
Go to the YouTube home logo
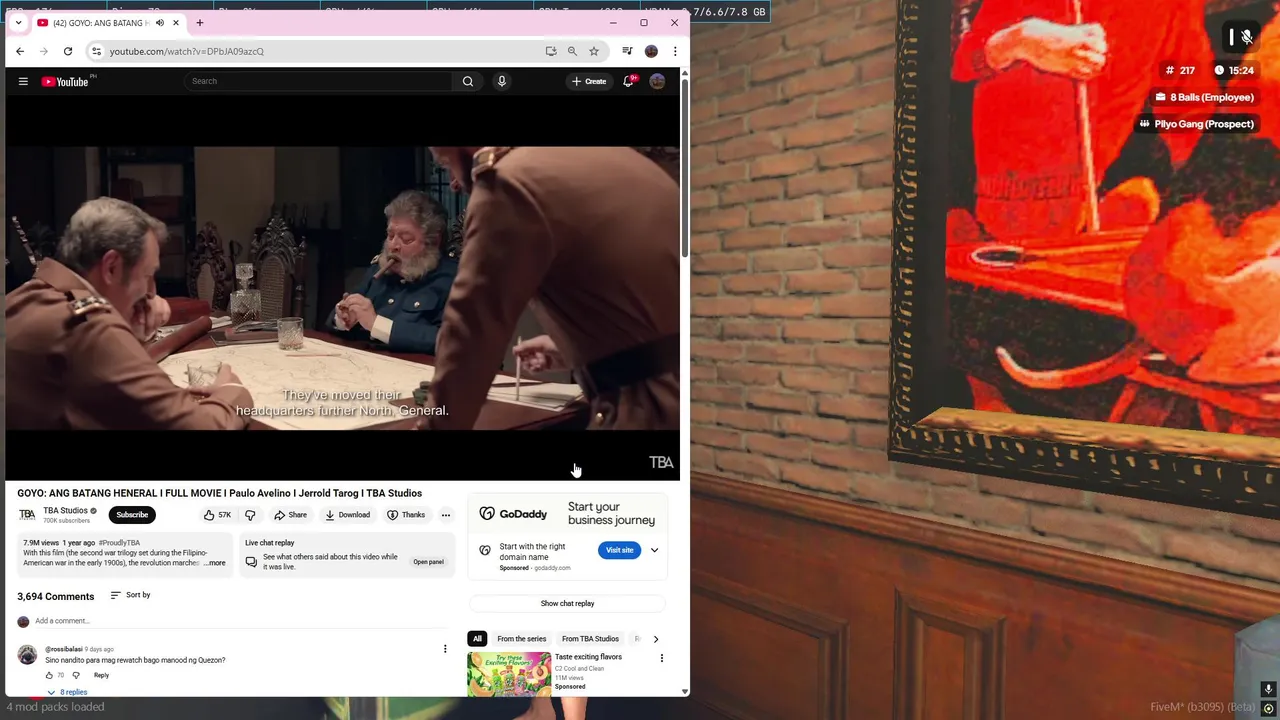coord(66,81)
